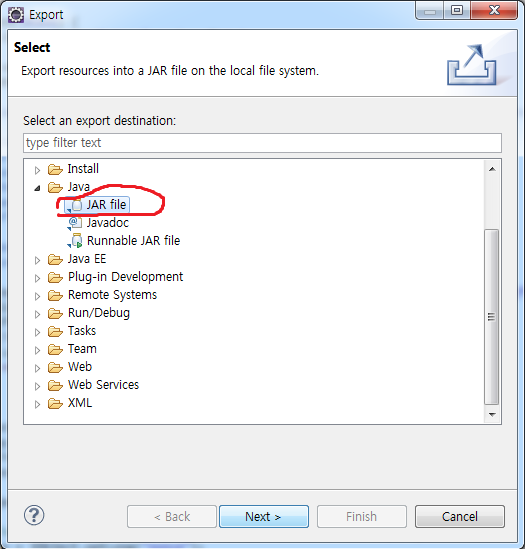Screen dimensions: 525x549
Task: Select the JAR file export icon
Action: point(74,205)
